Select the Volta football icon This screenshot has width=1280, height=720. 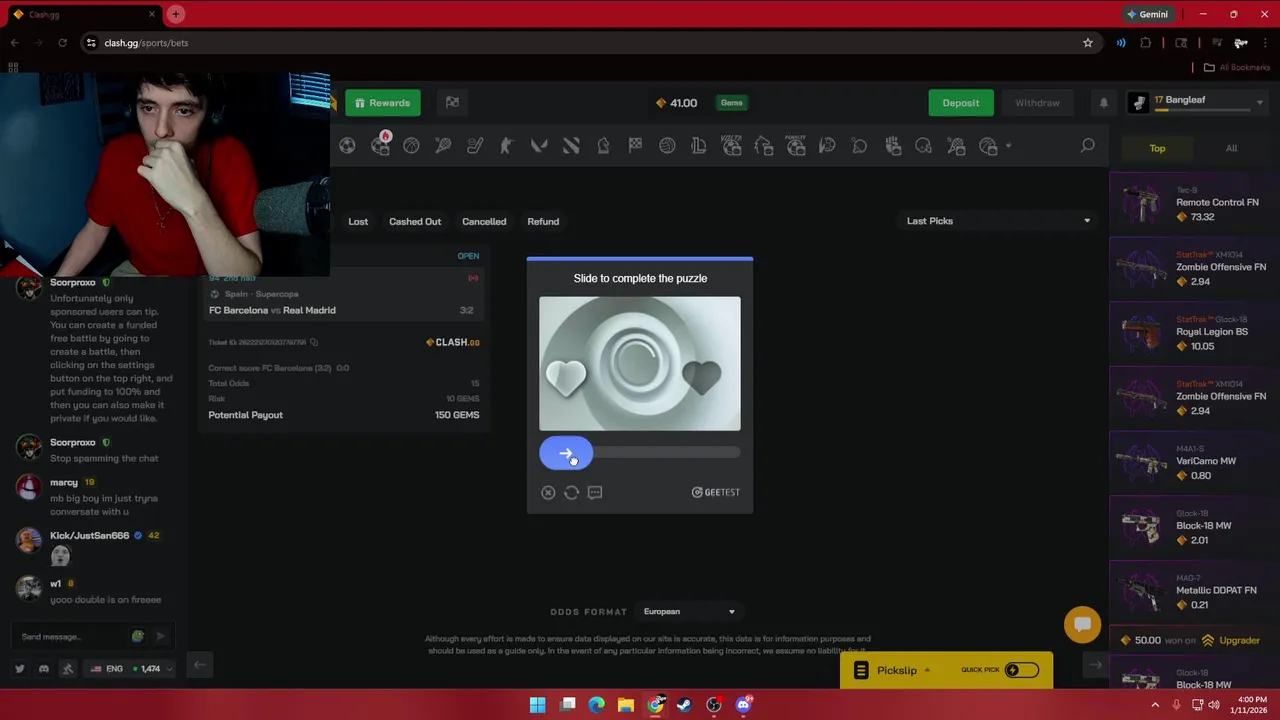pos(731,146)
